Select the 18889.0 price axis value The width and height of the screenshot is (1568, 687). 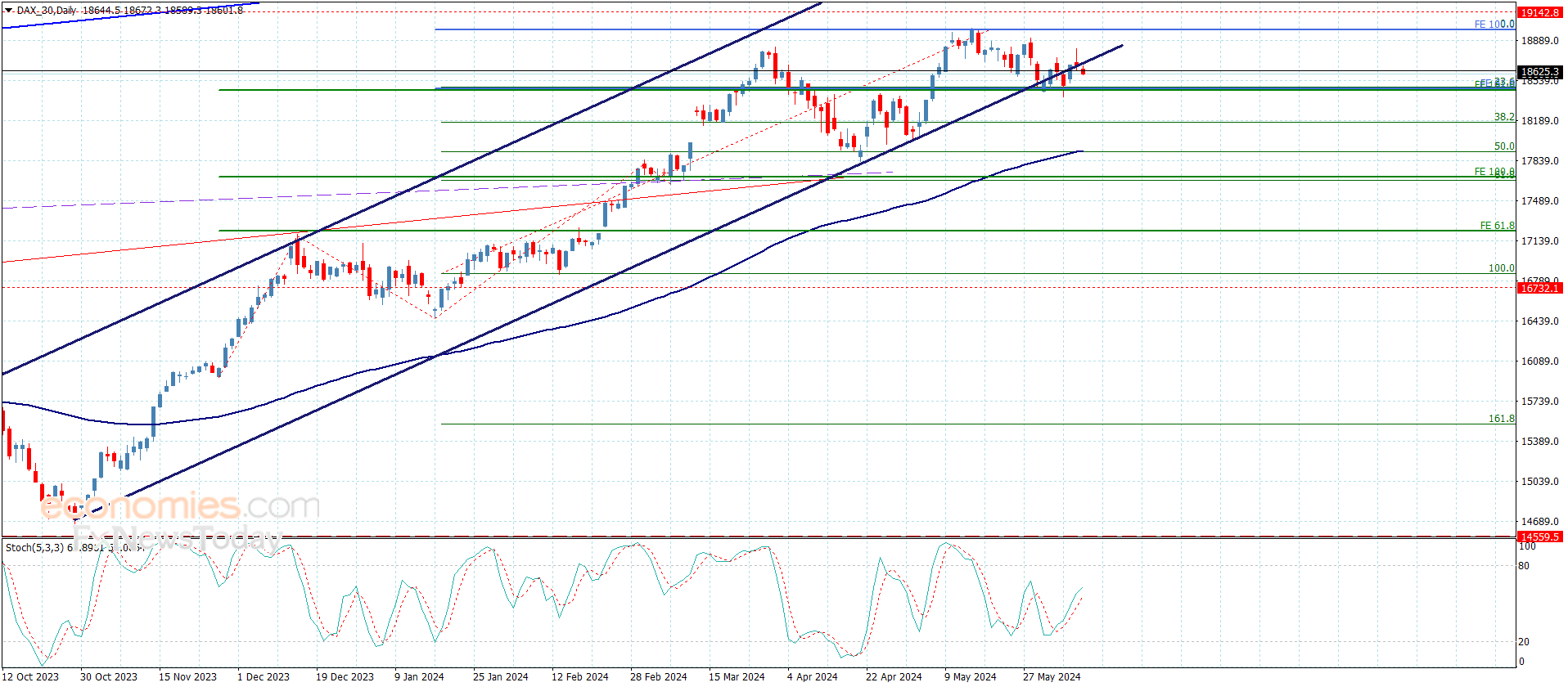coord(1540,41)
